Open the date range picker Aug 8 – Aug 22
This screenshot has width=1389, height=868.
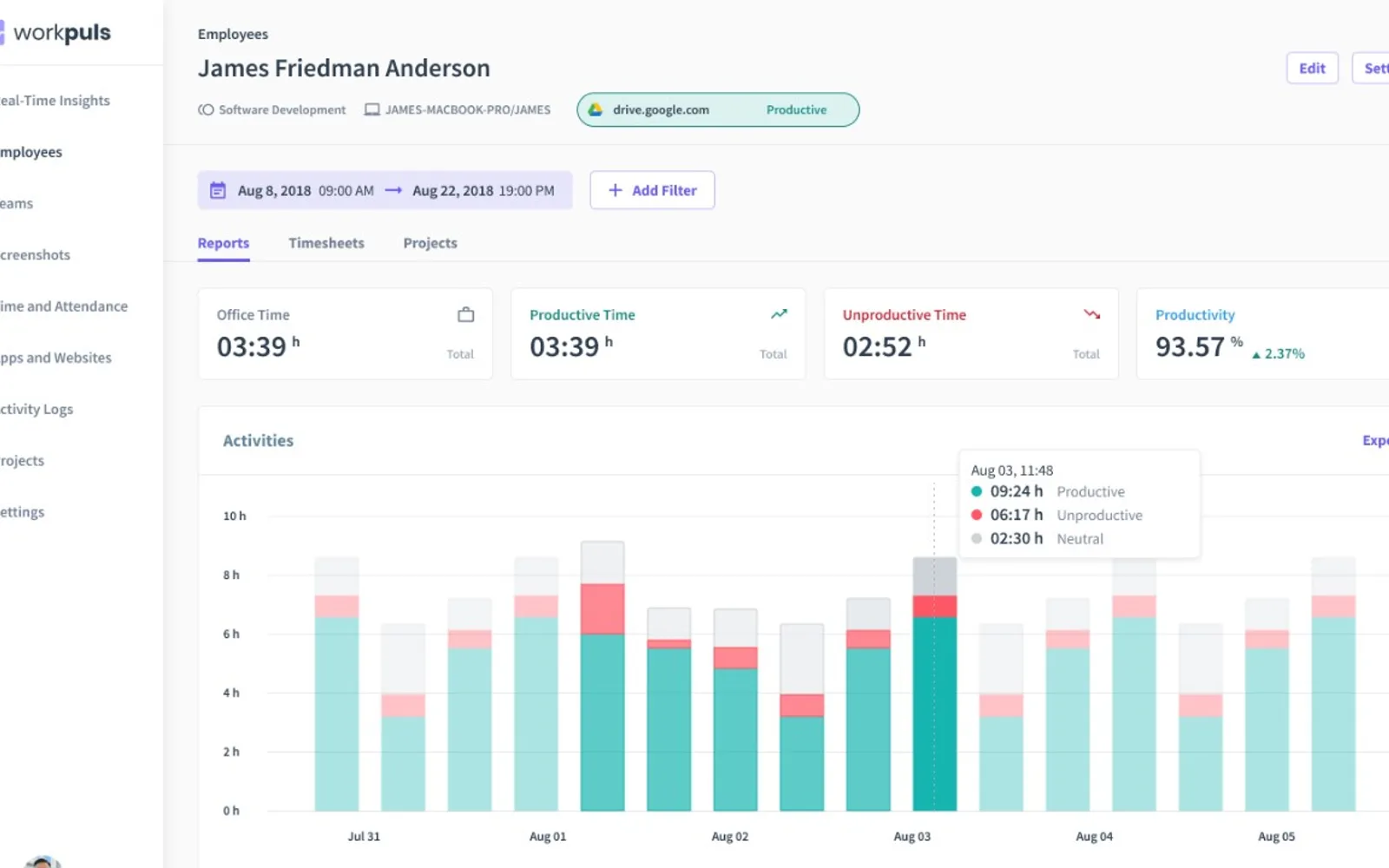coord(385,190)
